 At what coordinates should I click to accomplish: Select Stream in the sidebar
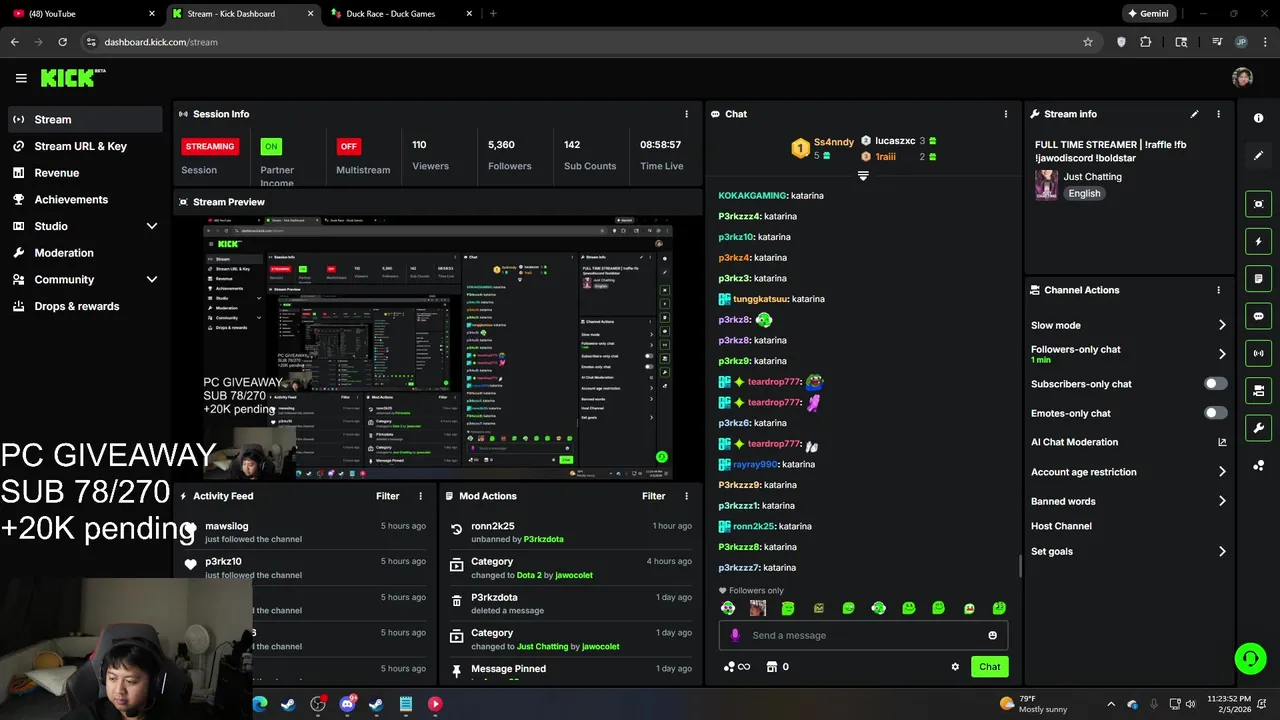pos(85,119)
